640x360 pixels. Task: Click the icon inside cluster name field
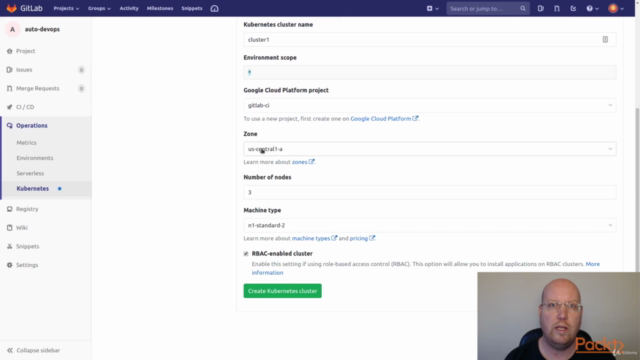605,40
